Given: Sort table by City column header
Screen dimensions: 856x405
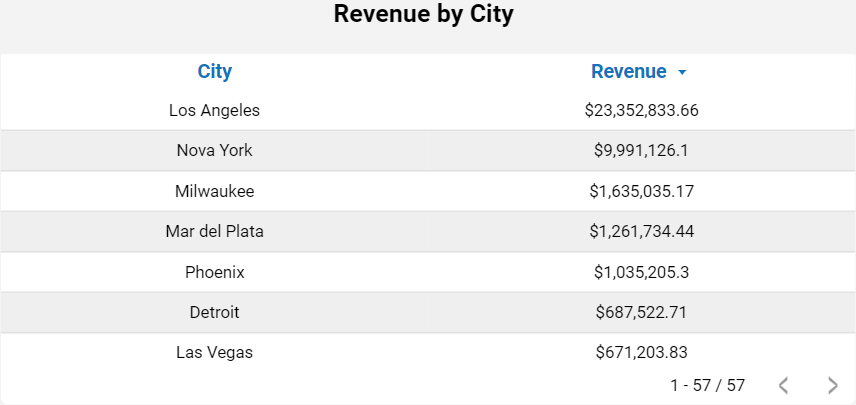Looking at the screenshot, I should [215, 71].
